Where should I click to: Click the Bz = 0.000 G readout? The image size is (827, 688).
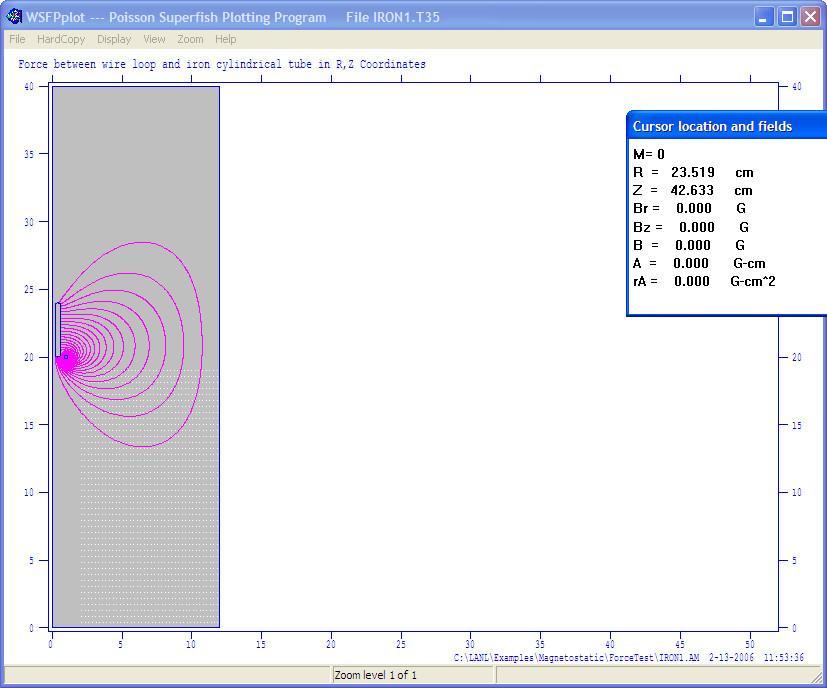[691, 227]
